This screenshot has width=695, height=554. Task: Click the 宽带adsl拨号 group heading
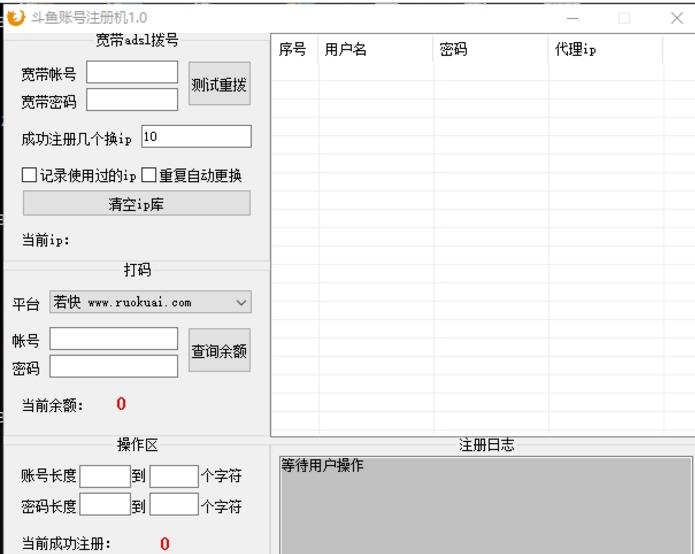[137, 40]
